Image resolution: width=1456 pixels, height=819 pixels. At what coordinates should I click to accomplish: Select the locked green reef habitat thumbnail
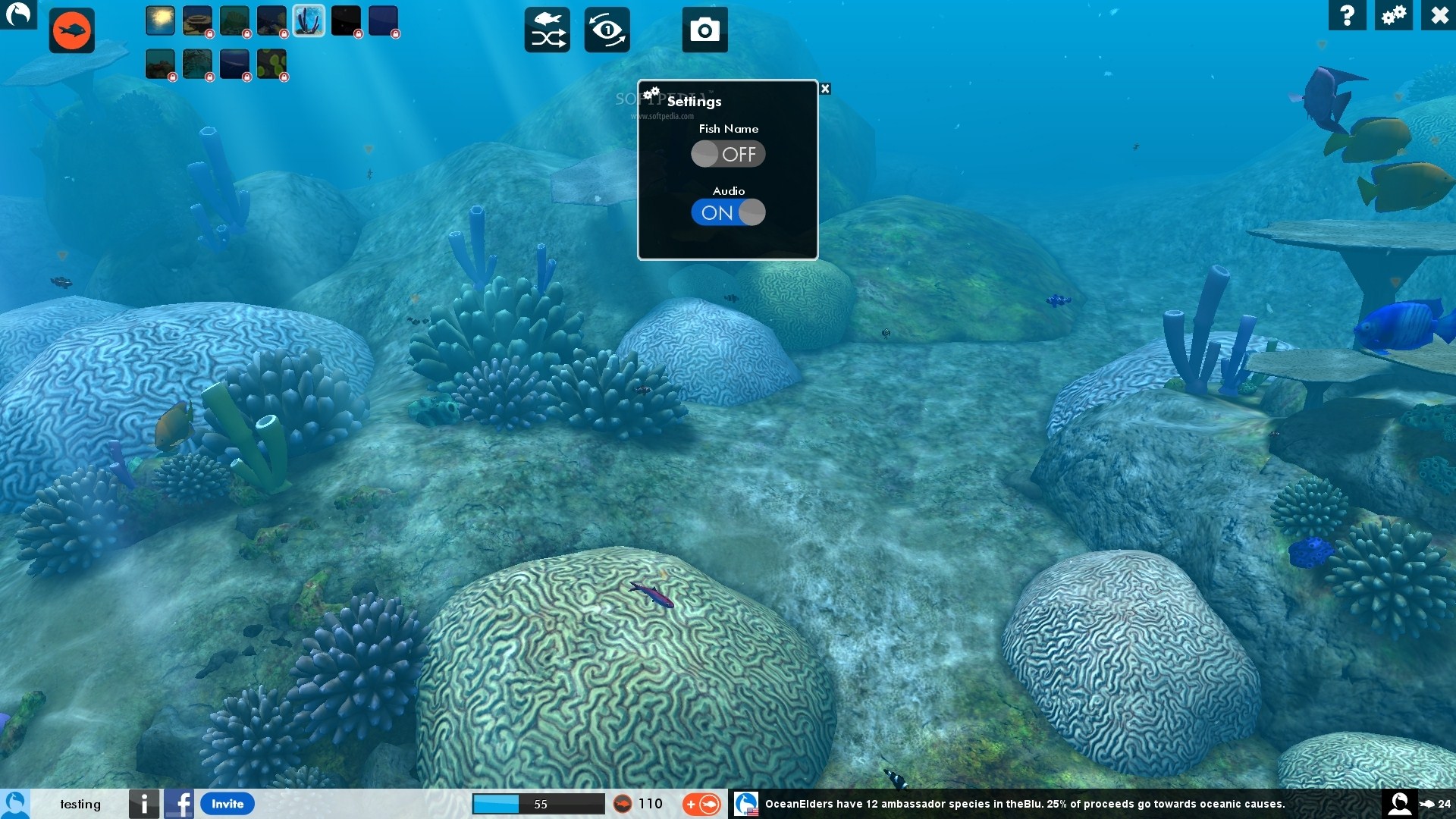(x=234, y=20)
